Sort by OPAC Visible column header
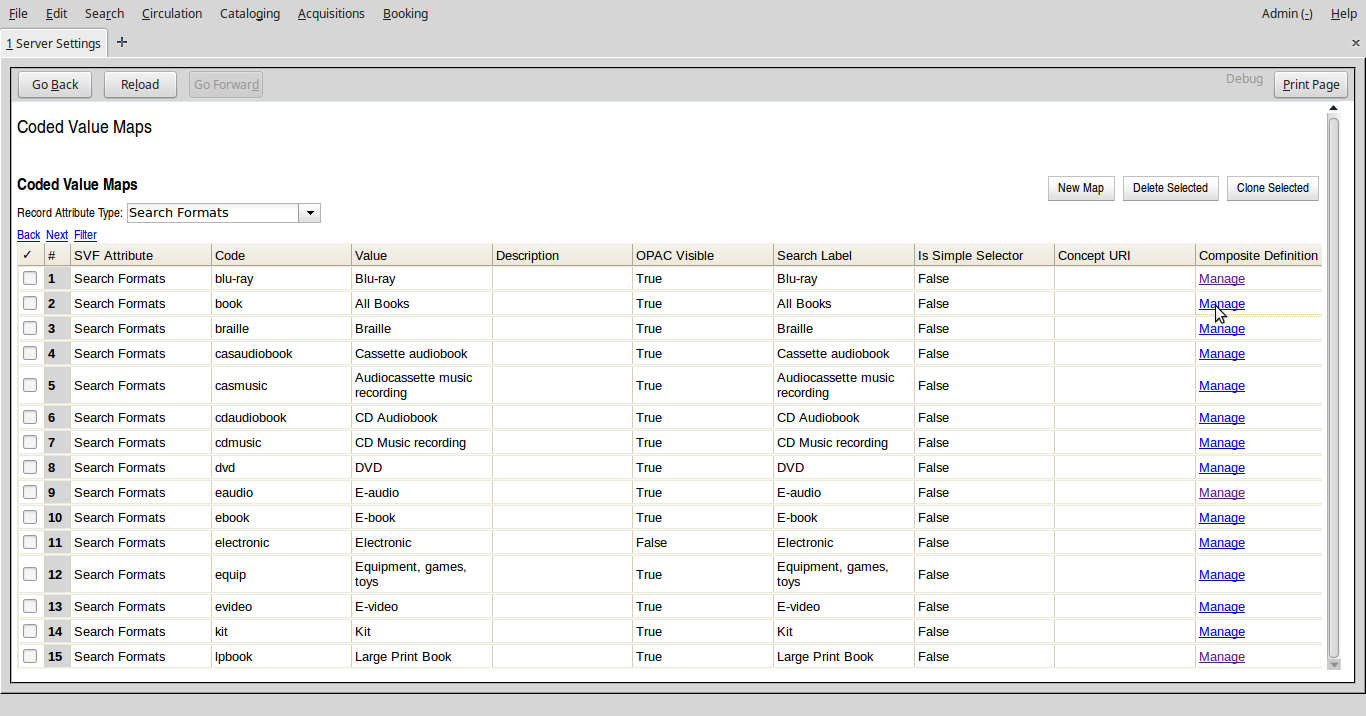Image resolution: width=1366 pixels, height=716 pixels. pyautogui.click(x=703, y=255)
